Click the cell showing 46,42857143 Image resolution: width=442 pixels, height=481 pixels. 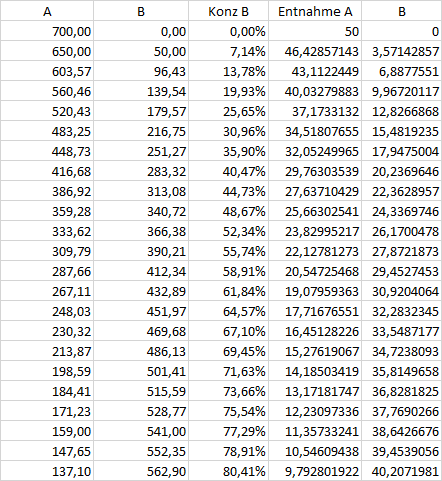coord(315,51)
